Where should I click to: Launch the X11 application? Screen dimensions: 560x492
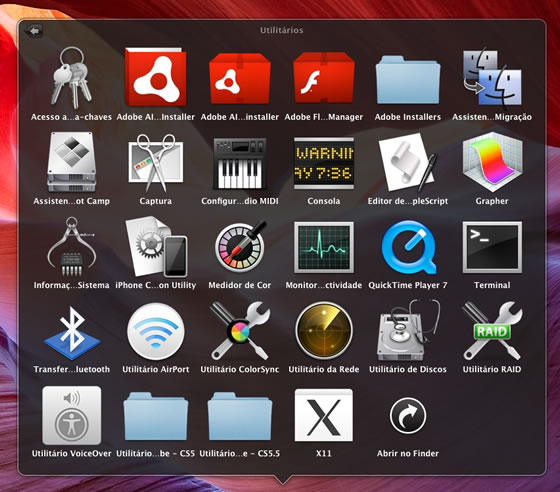click(x=324, y=415)
